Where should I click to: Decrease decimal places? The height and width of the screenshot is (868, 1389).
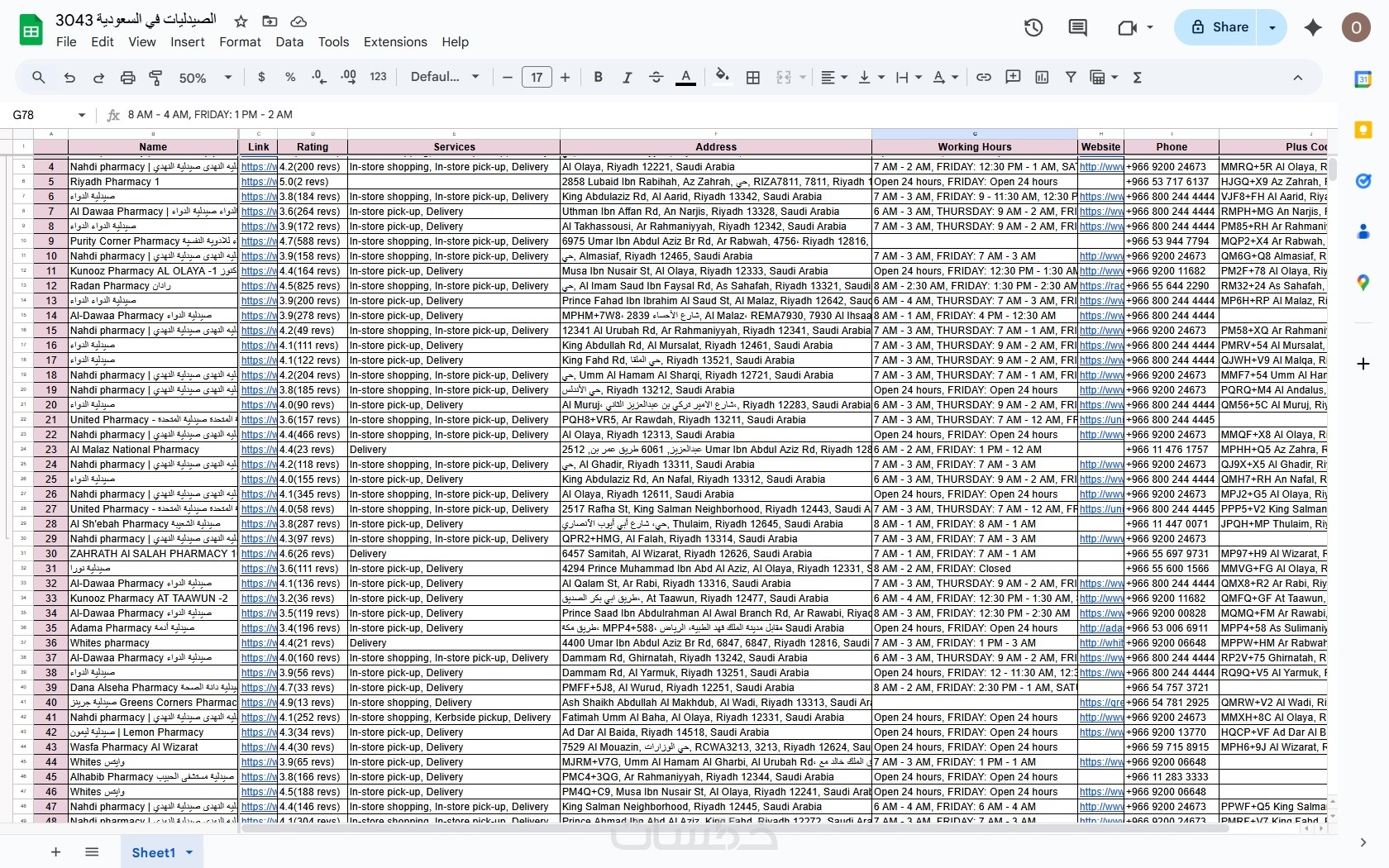click(319, 77)
